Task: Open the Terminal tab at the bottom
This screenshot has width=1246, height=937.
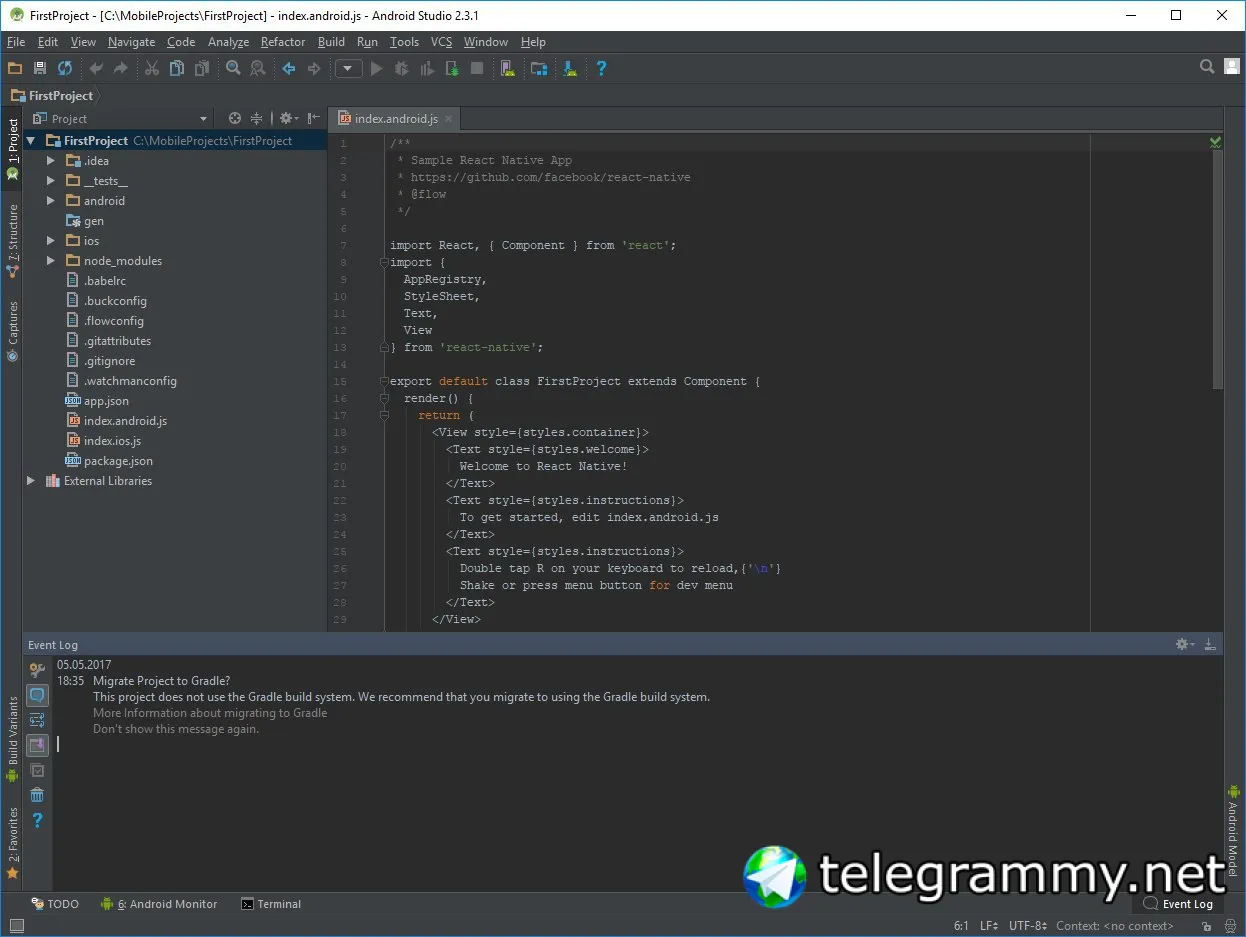Action: pos(271,904)
